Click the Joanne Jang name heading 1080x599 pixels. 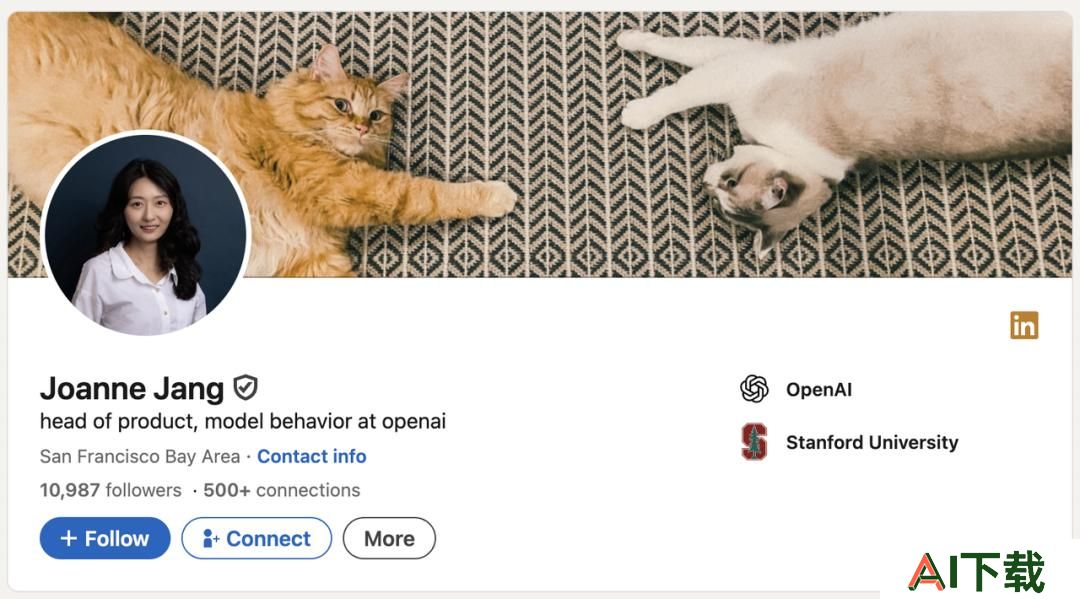tap(132, 389)
